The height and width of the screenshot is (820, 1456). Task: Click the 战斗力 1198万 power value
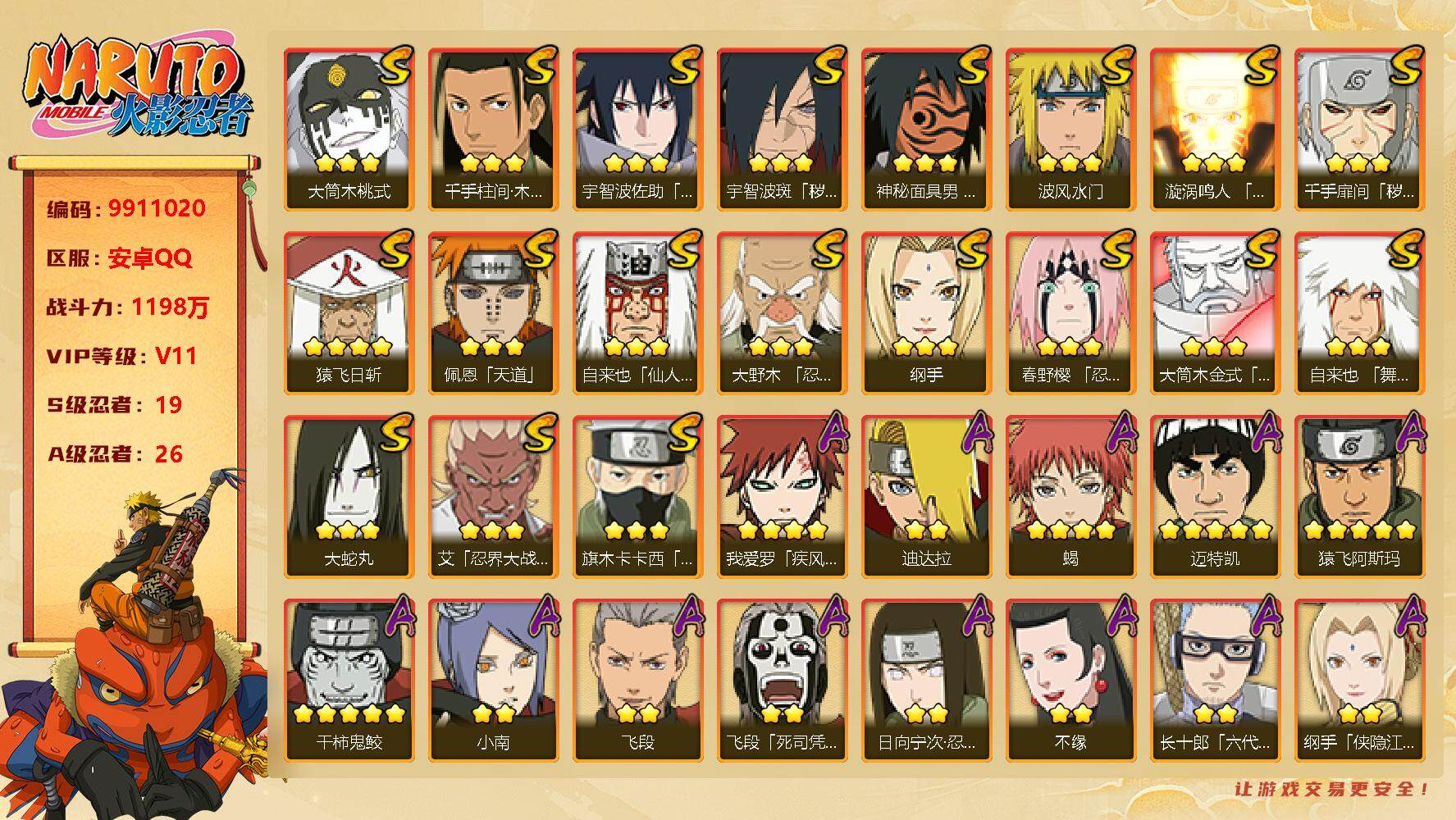pos(128,307)
